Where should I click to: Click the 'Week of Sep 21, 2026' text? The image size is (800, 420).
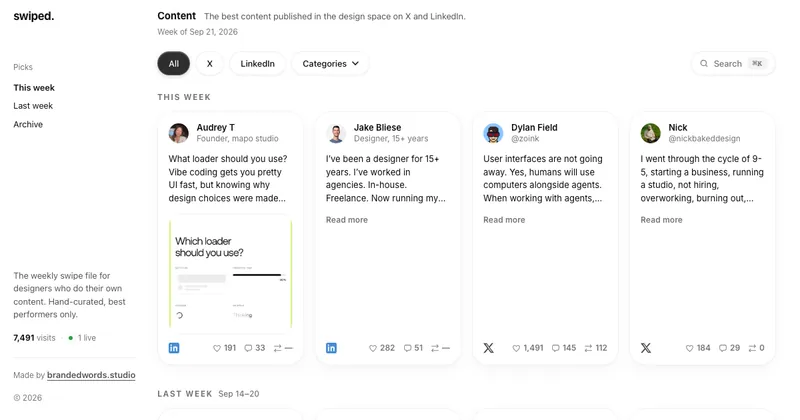click(197, 32)
